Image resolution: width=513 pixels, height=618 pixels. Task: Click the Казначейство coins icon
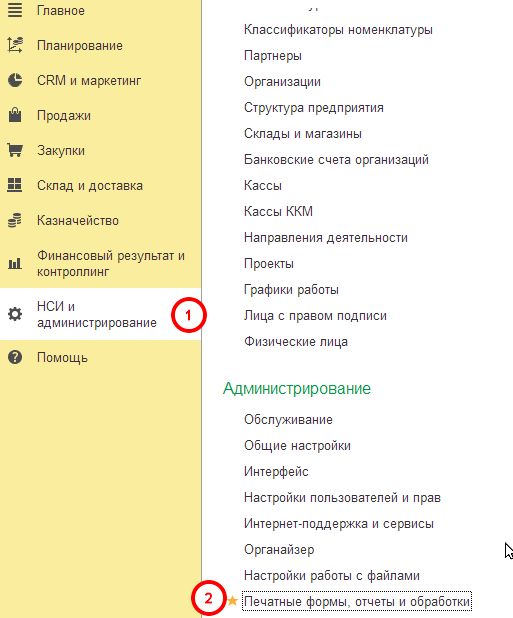15,220
